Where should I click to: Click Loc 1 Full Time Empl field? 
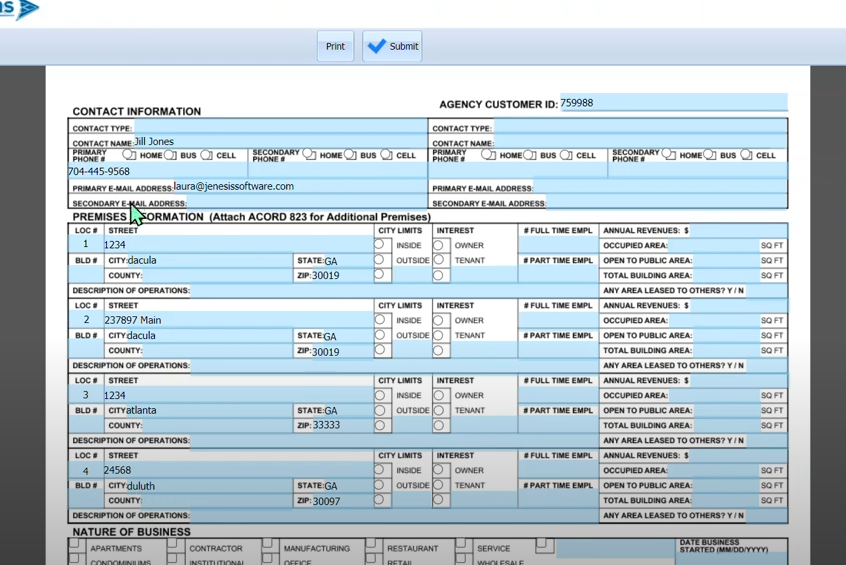coord(558,246)
